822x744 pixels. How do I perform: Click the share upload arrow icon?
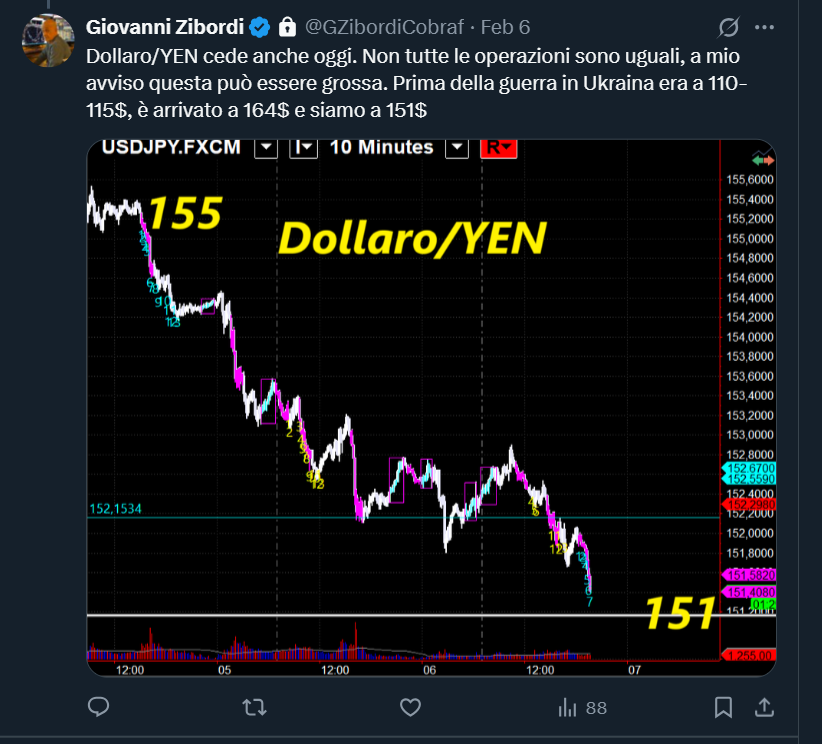coord(764,707)
